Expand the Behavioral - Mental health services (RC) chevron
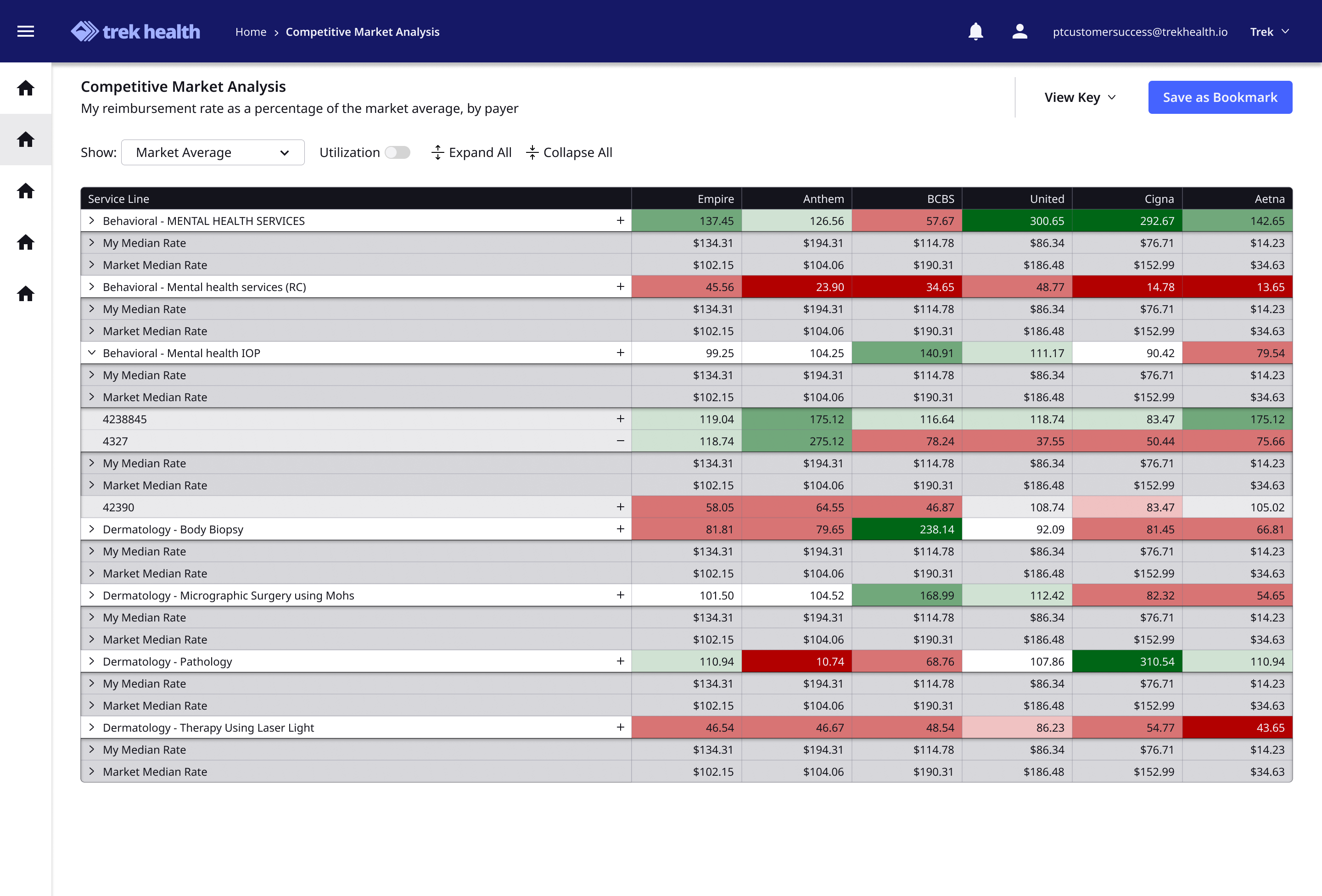Image resolution: width=1322 pixels, height=896 pixels. [x=92, y=287]
